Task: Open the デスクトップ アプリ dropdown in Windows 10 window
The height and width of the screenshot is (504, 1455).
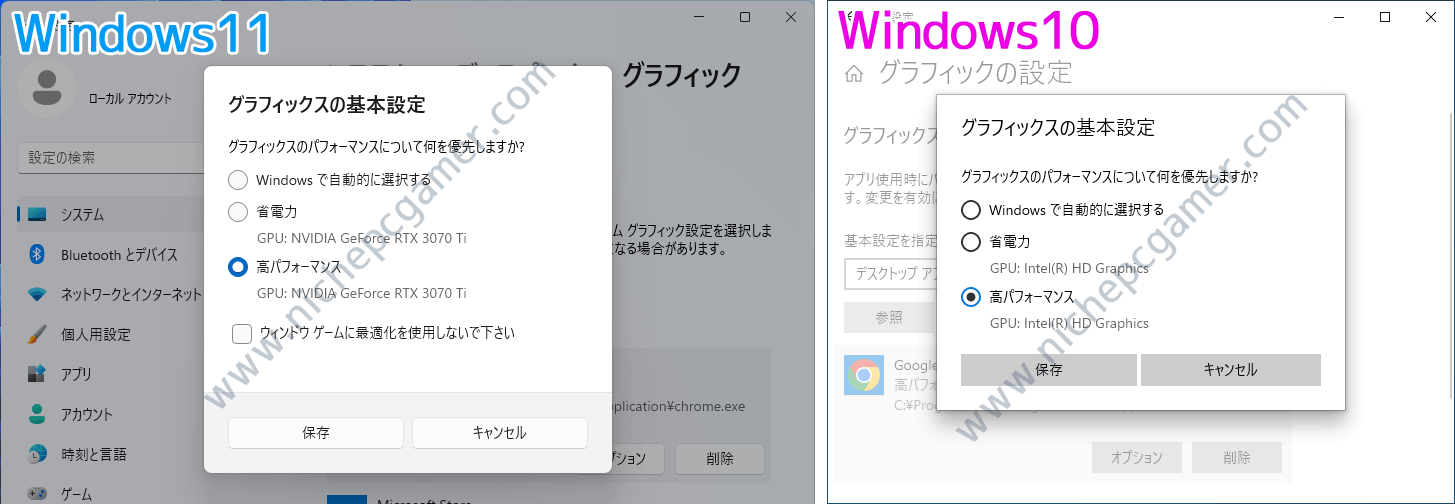Action: (x=890, y=274)
